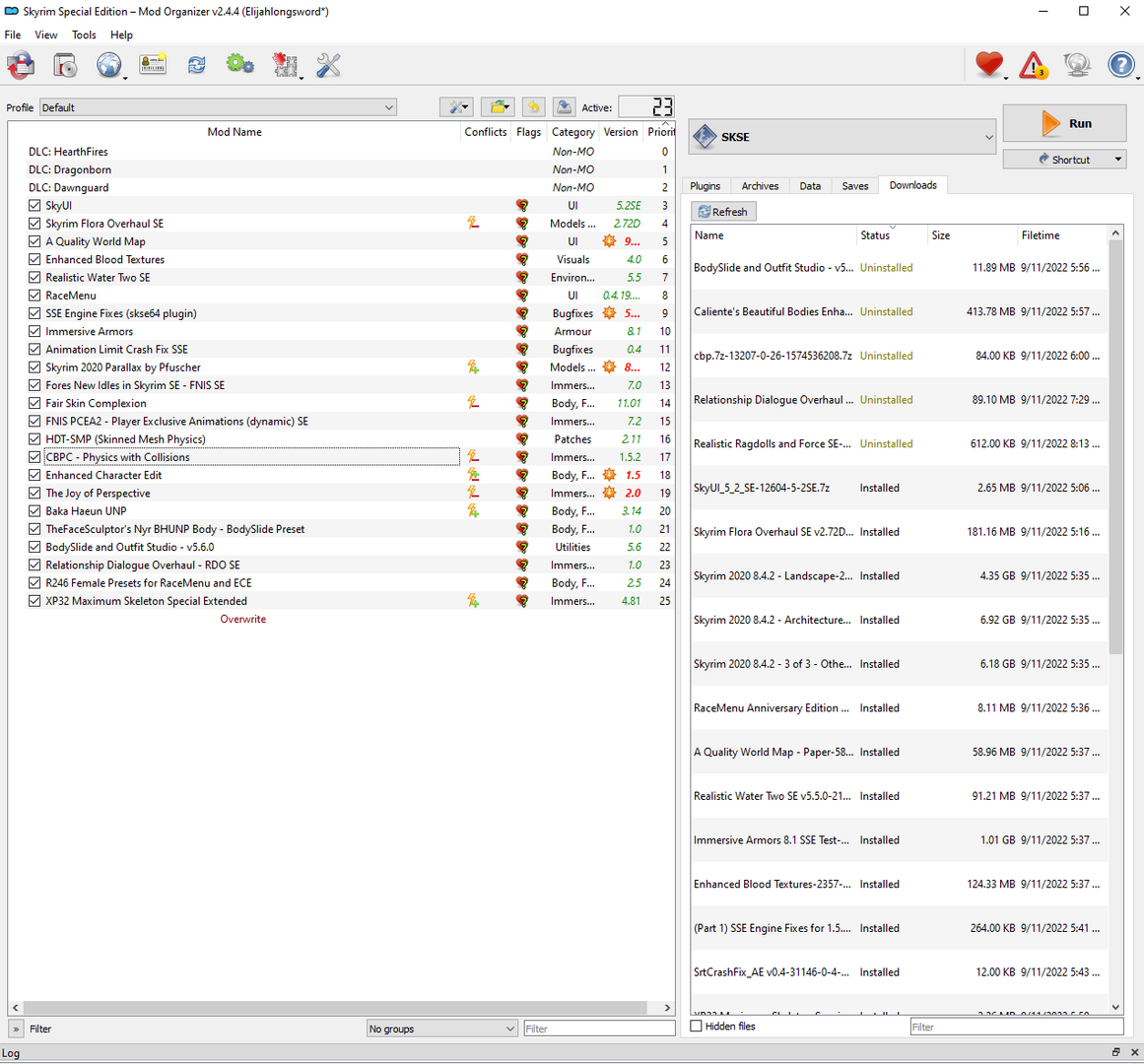The image size is (1144, 1064).
Task: Toggle Skyrim Flora Overhaul SE checkbox
Action: coord(34,224)
